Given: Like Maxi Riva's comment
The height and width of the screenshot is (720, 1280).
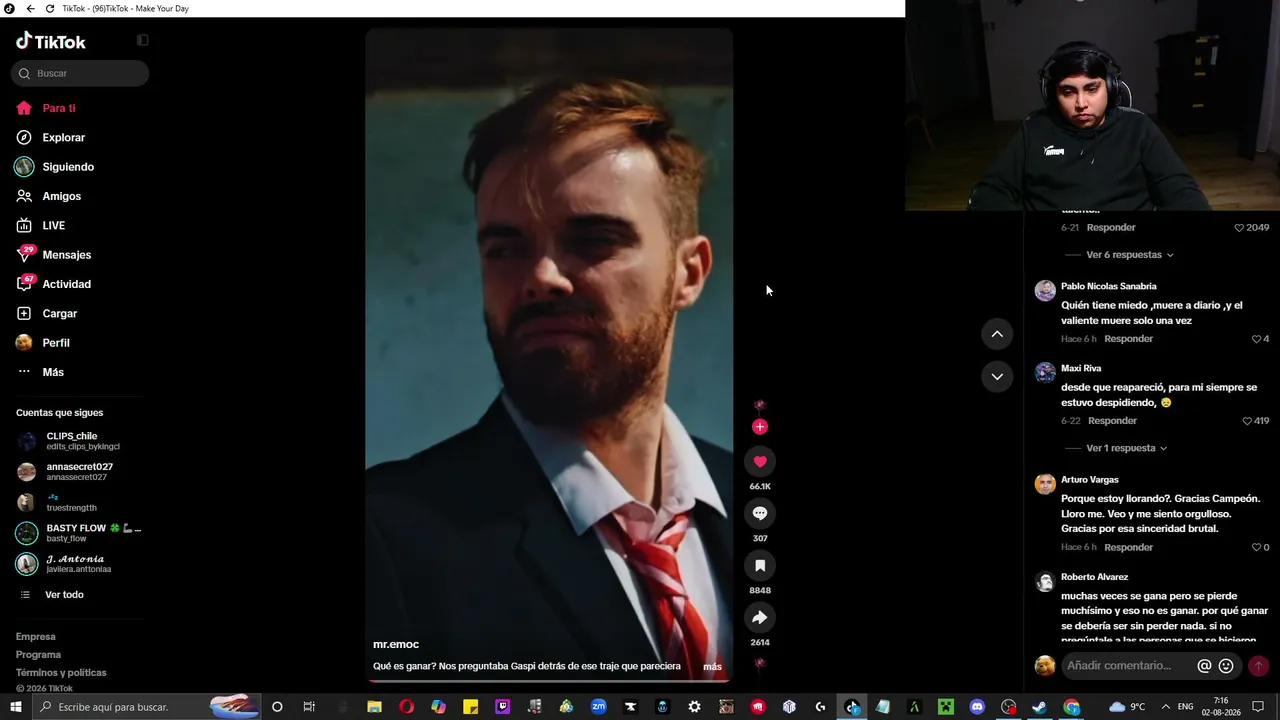Looking at the screenshot, I should (1247, 421).
